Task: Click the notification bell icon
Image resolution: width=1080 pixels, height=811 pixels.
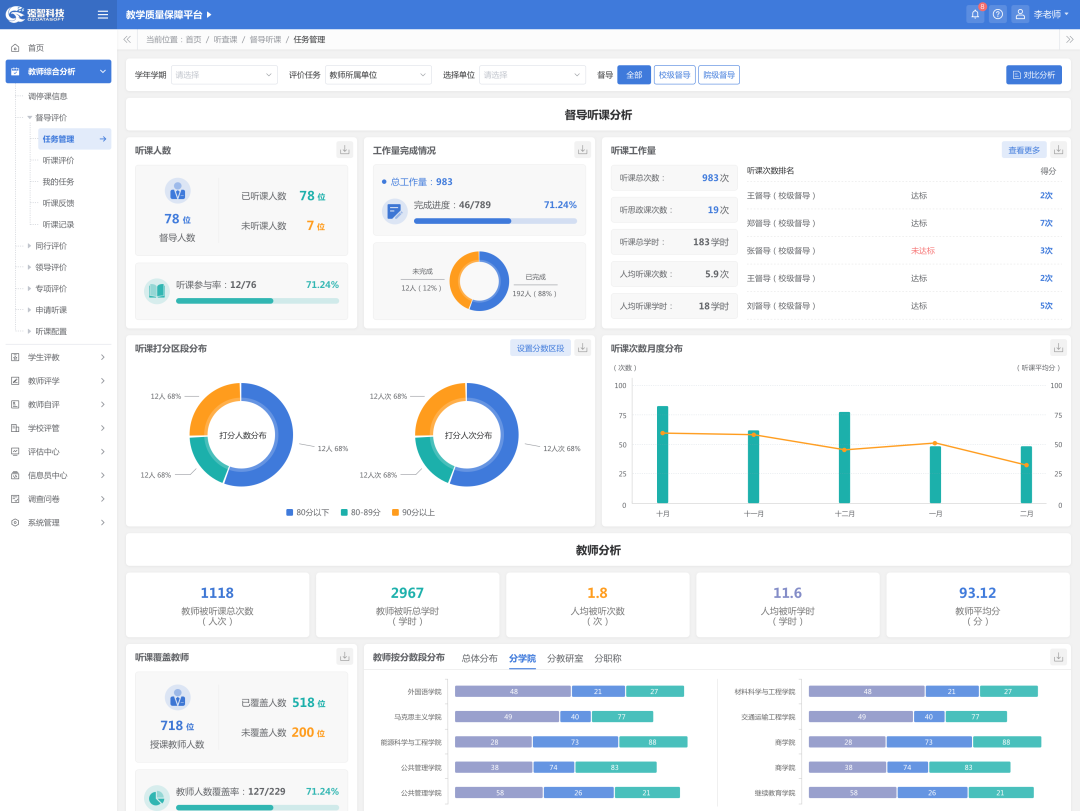Action: (x=975, y=14)
